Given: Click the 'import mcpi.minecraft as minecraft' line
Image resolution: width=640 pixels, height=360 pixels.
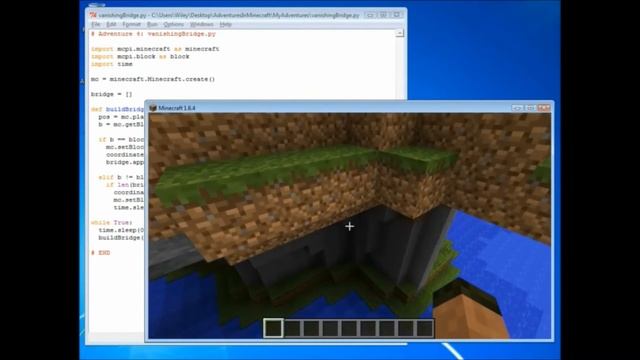Looking at the screenshot, I should (155, 49).
